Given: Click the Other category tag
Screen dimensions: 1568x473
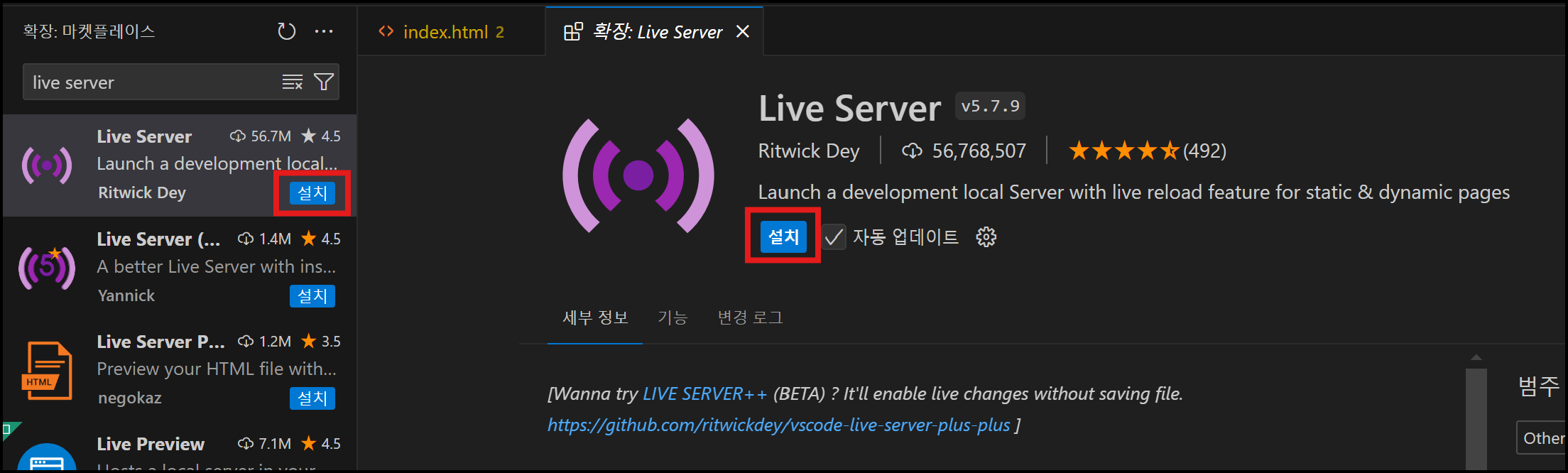Looking at the screenshot, I should (1542, 438).
